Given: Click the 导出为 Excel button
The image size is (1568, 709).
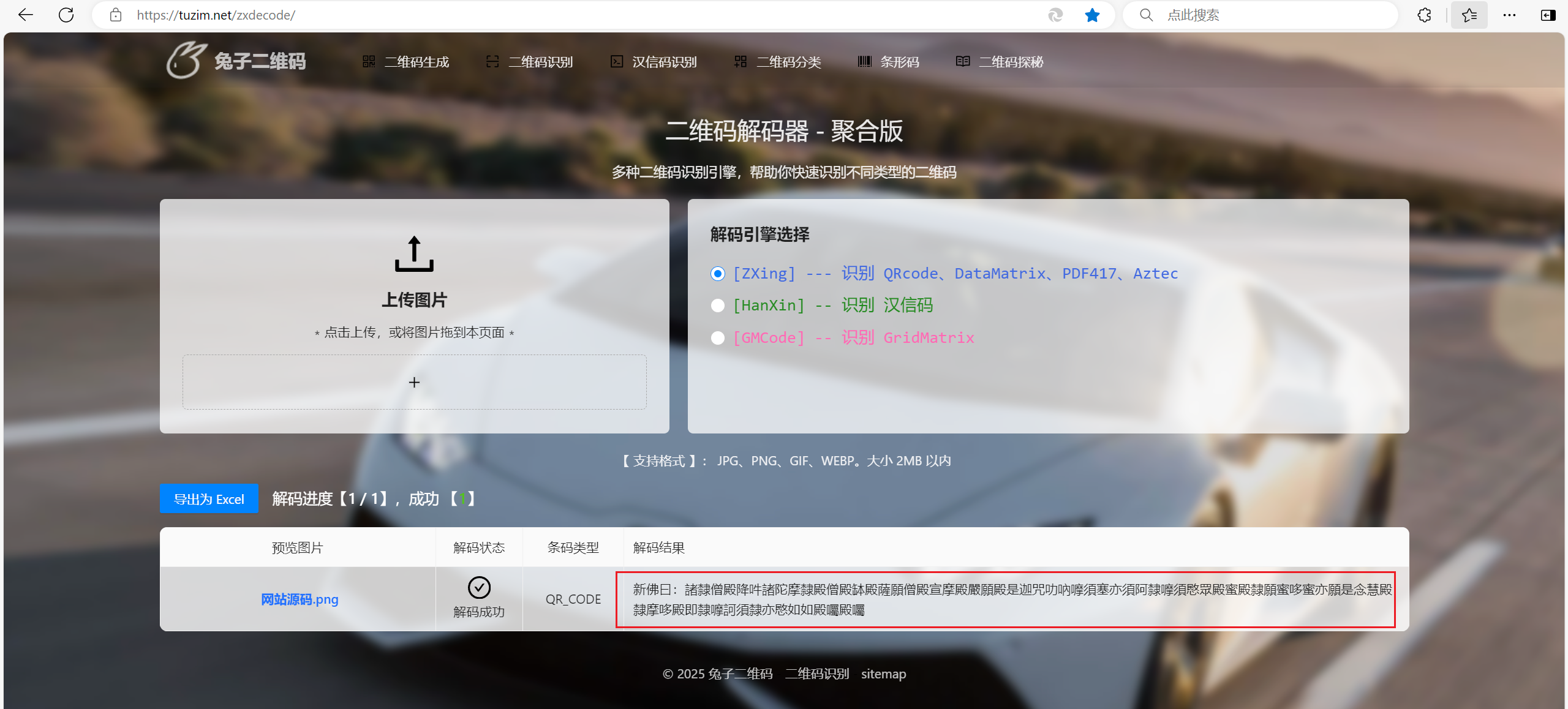Looking at the screenshot, I should (x=209, y=499).
